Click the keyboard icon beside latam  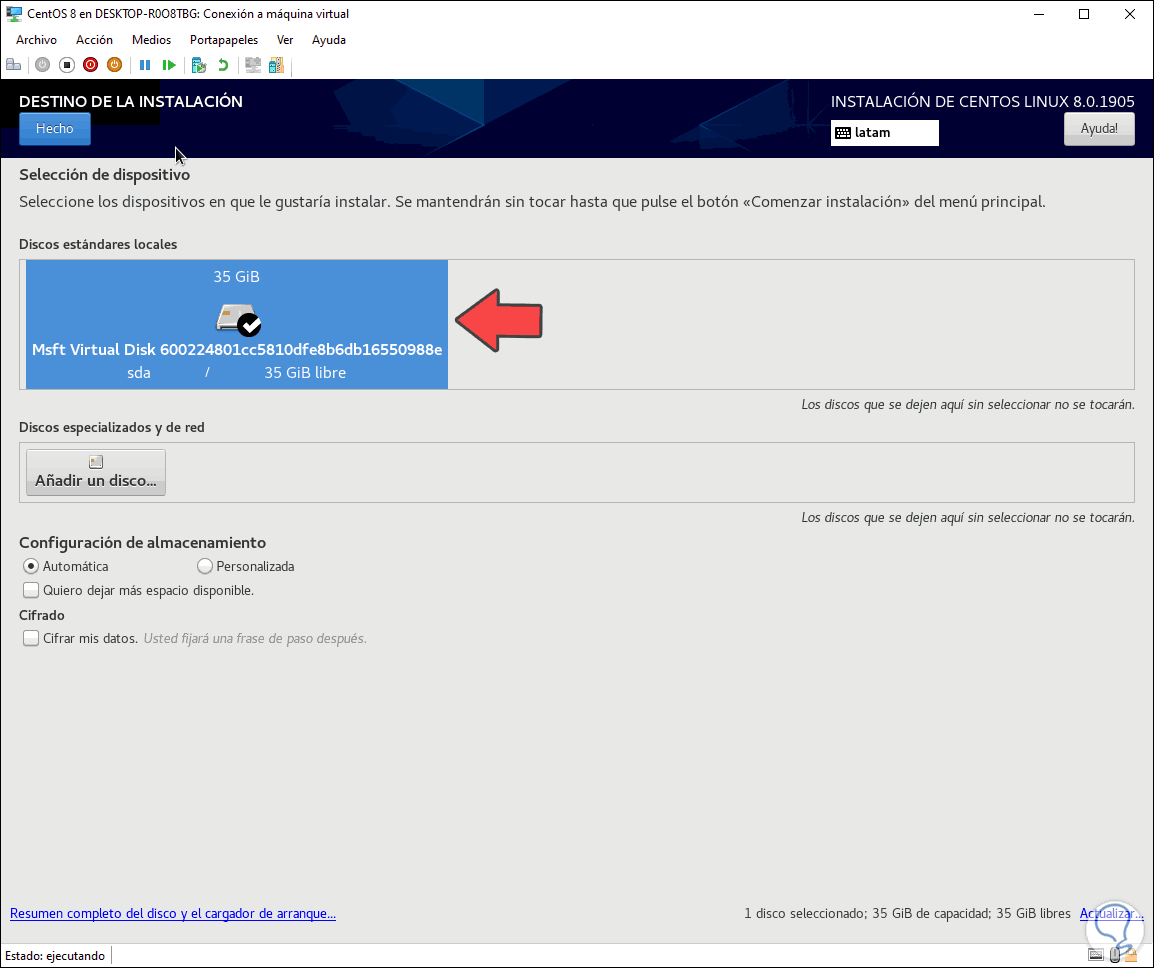tap(843, 133)
